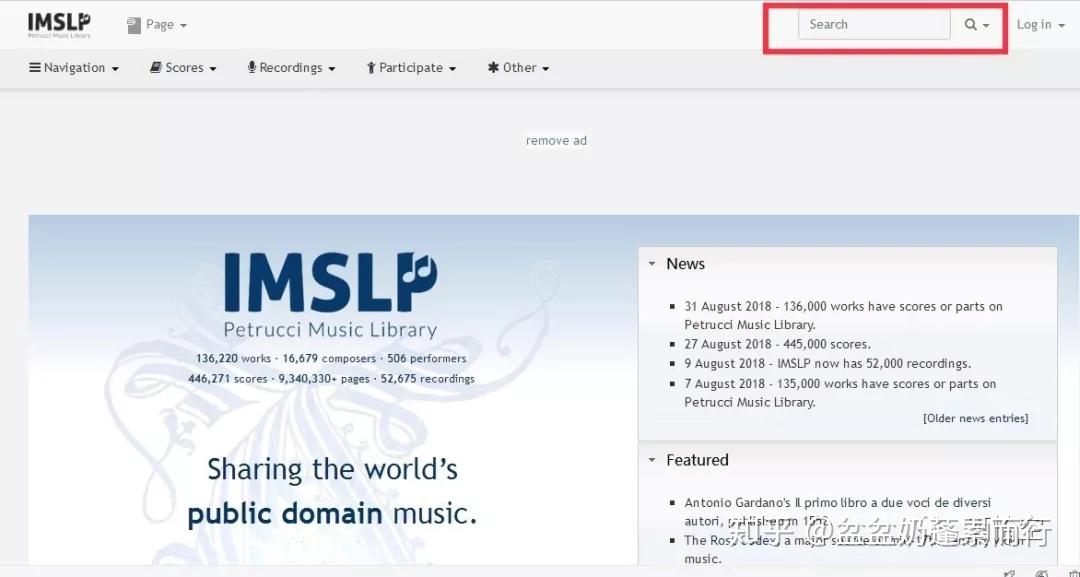Image resolution: width=1080 pixels, height=577 pixels.
Task: Collapse the News panel triangle
Action: [655, 263]
